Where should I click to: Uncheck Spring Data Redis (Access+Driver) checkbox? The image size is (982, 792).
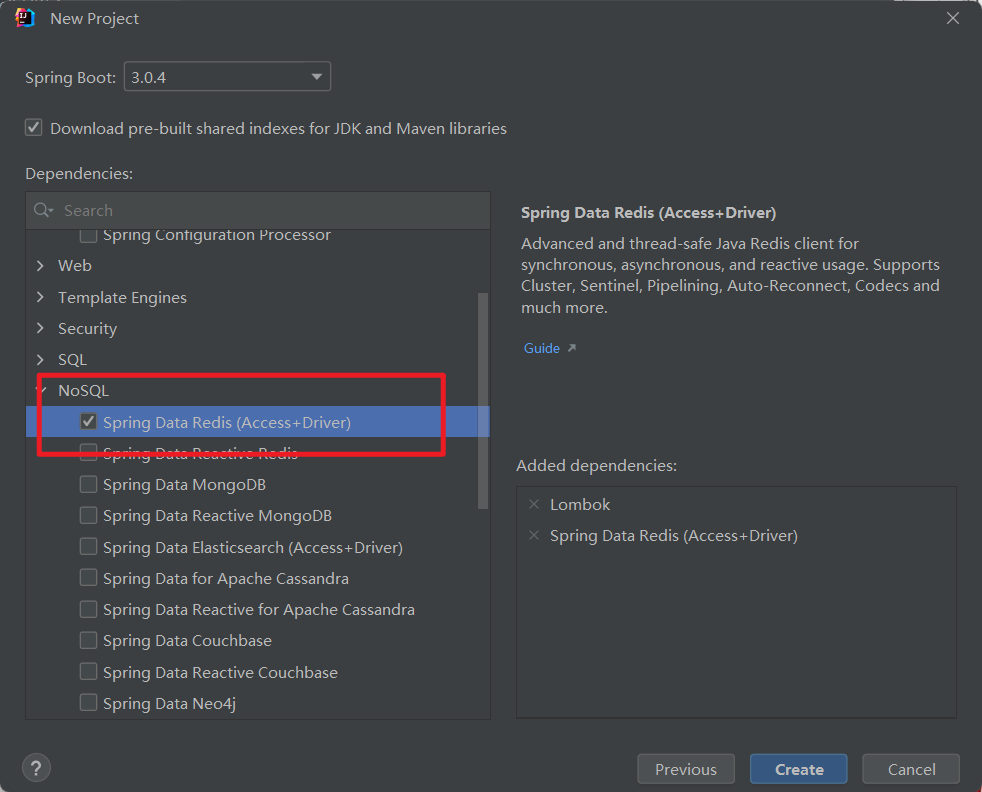pyautogui.click(x=88, y=422)
